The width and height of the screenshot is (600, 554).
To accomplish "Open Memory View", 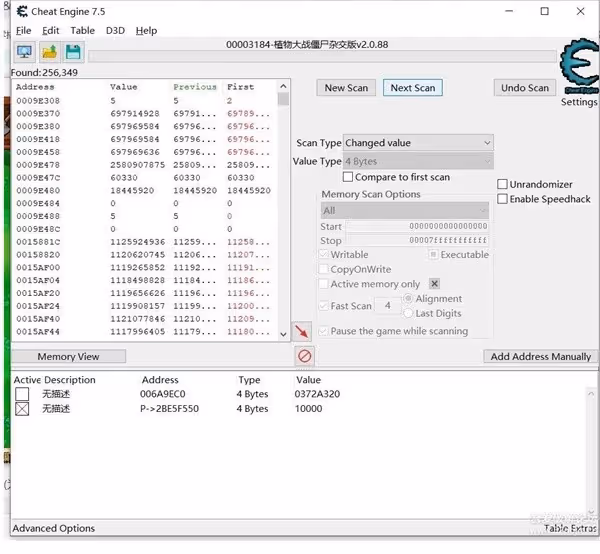I will pyautogui.click(x=68, y=357).
